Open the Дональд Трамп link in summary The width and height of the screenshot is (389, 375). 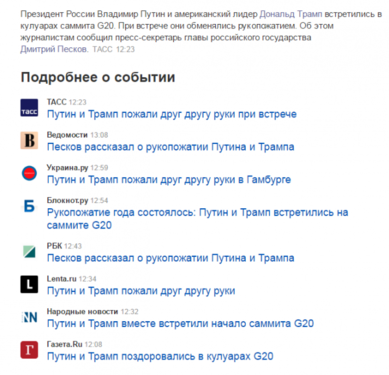tap(291, 14)
